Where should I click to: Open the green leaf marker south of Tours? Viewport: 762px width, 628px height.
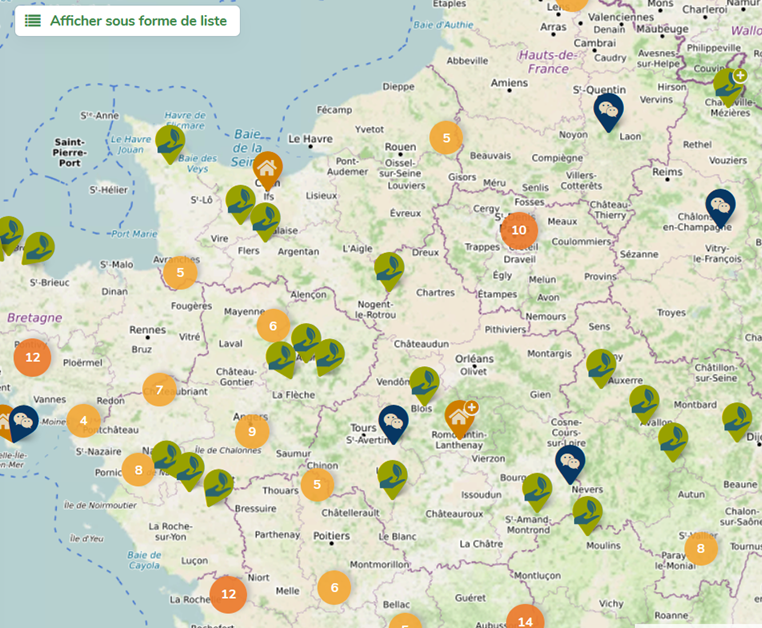tap(393, 478)
